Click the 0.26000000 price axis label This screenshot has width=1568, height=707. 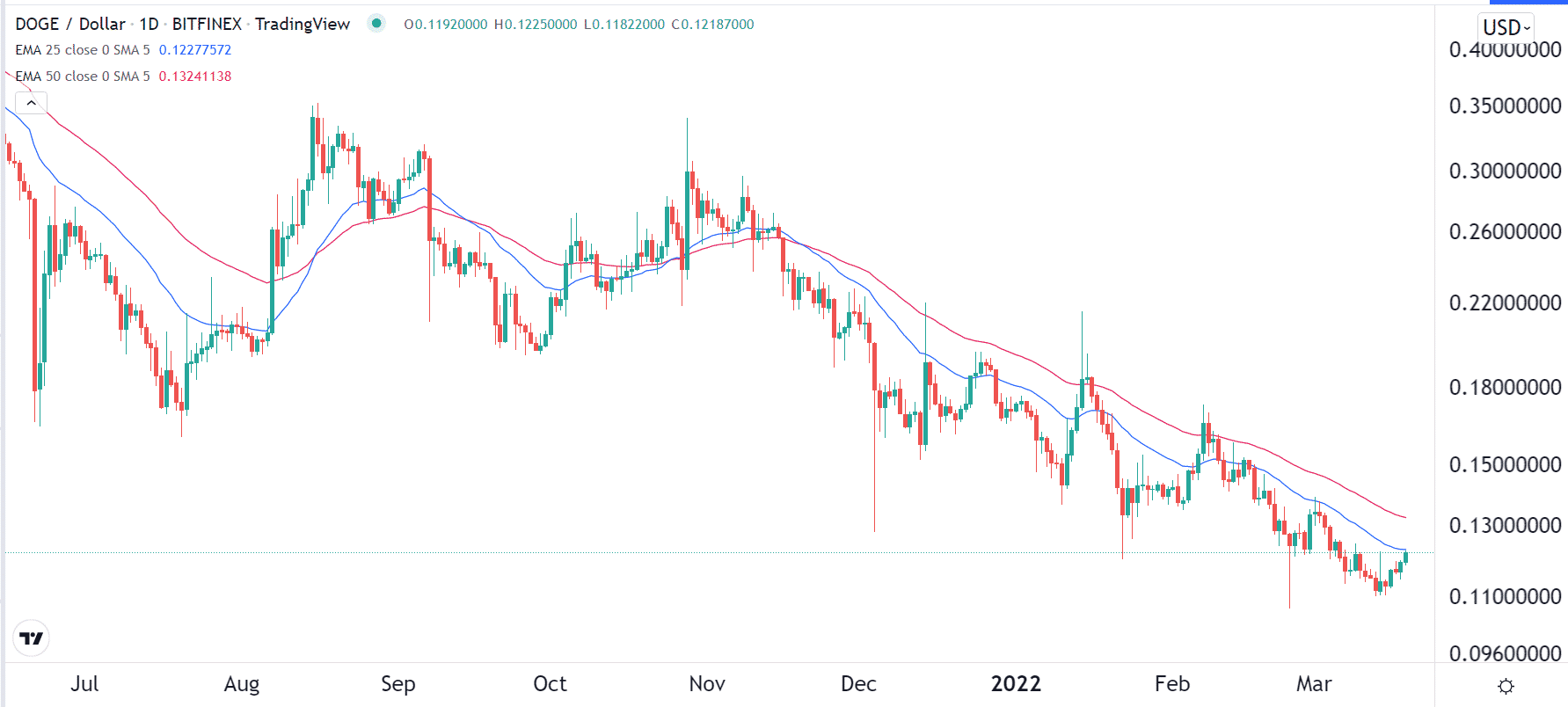1505,232
